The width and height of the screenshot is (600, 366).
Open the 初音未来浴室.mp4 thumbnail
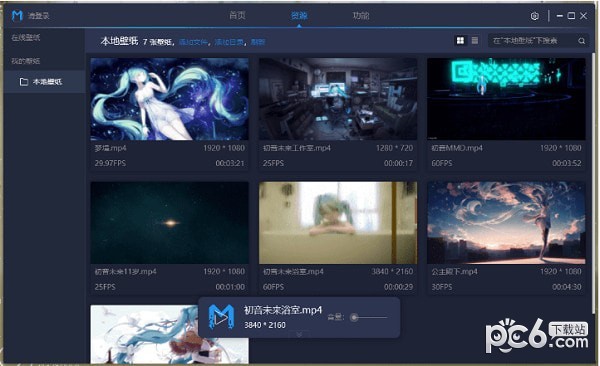coord(338,223)
